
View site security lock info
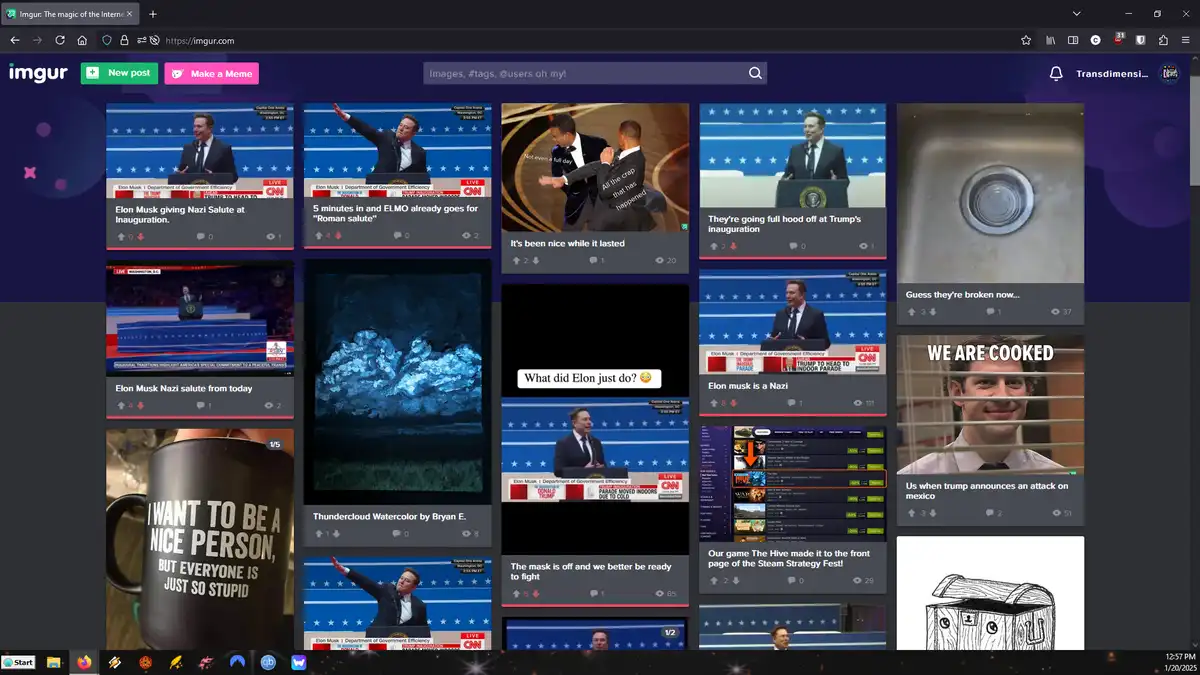pyautogui.click(x=124, y=41)
